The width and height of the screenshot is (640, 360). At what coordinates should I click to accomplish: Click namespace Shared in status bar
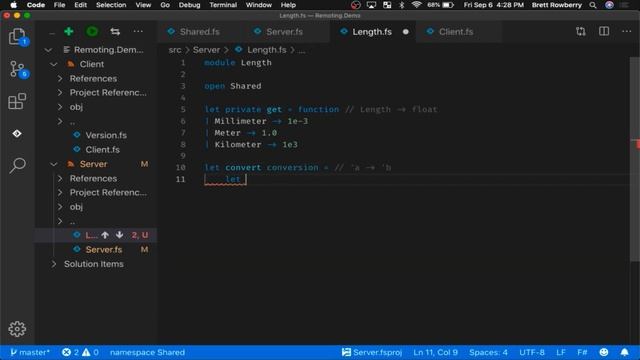point(147,352)
